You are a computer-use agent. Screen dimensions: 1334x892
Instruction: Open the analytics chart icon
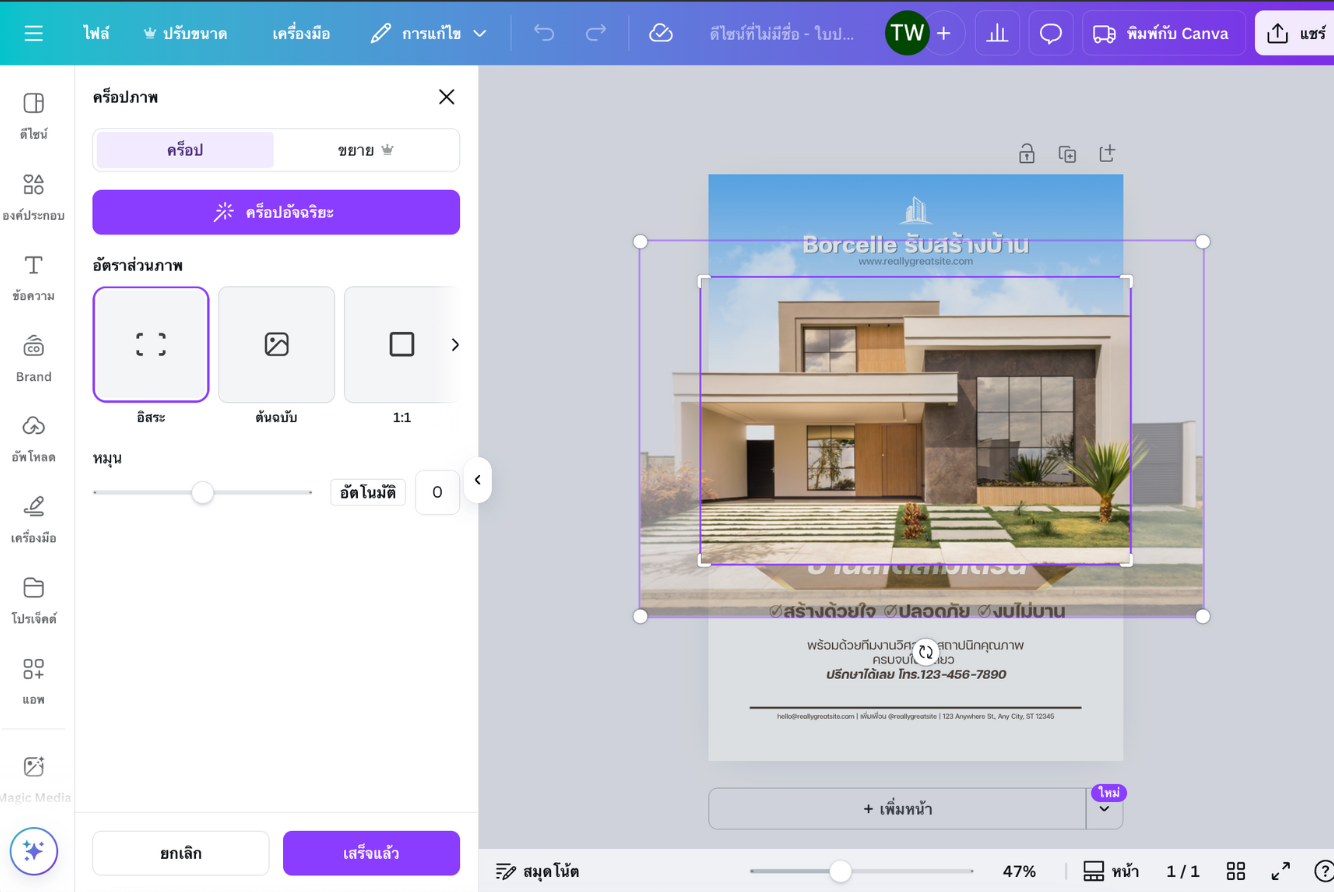pyautogui.click(x=997, y=33)
